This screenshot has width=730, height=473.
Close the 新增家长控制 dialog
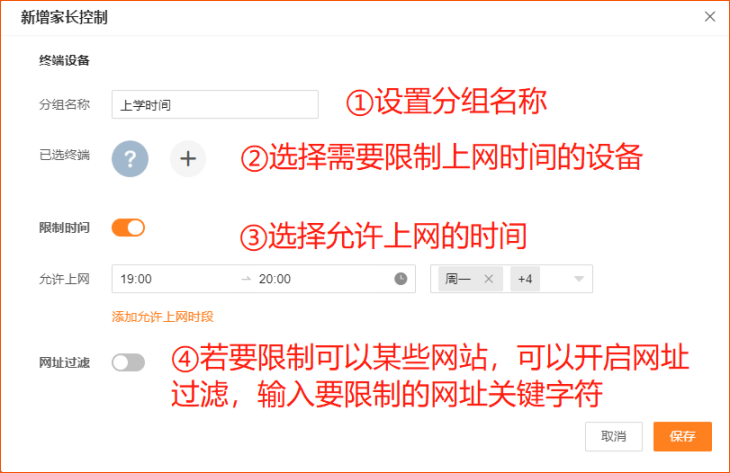710,17
